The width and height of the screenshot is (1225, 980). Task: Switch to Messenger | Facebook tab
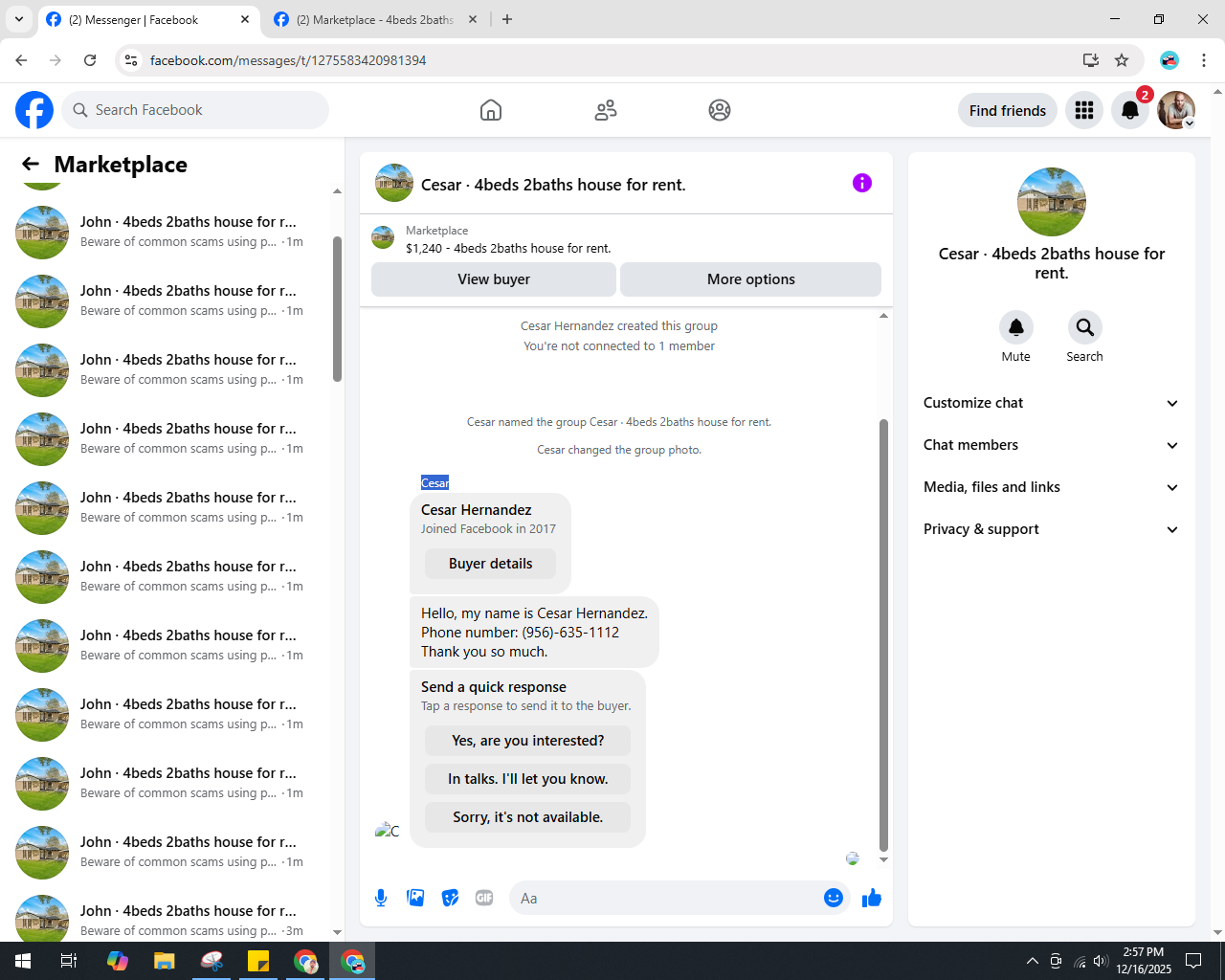[149, 19]
